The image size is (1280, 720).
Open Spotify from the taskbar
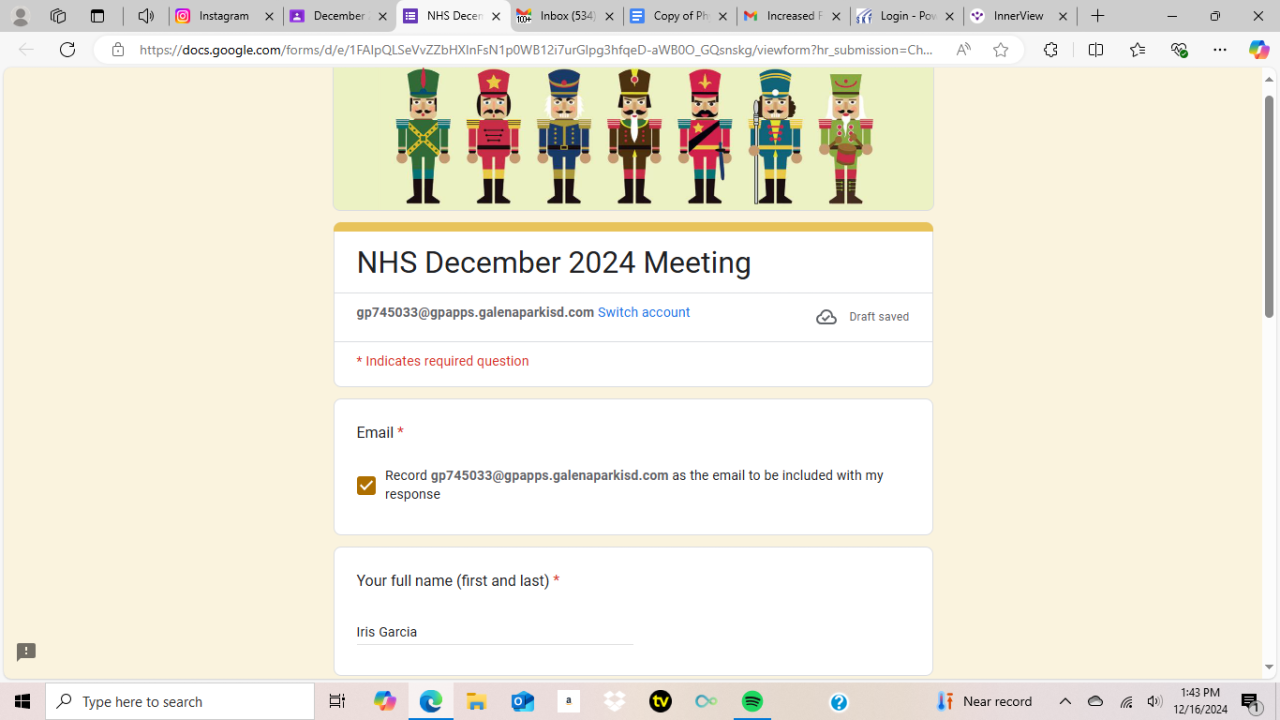[752, 702]
